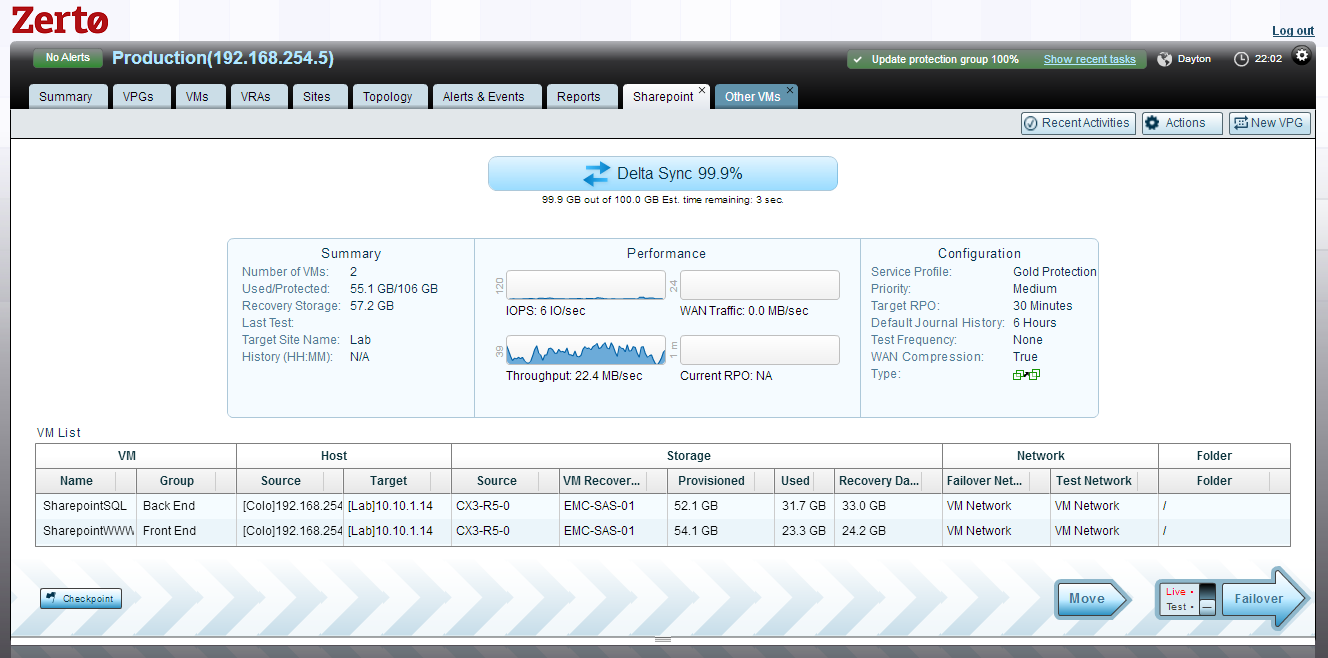Add a Checkpoint
The height and width of the screenshot is (658, 1328).
tap(81, 598)
